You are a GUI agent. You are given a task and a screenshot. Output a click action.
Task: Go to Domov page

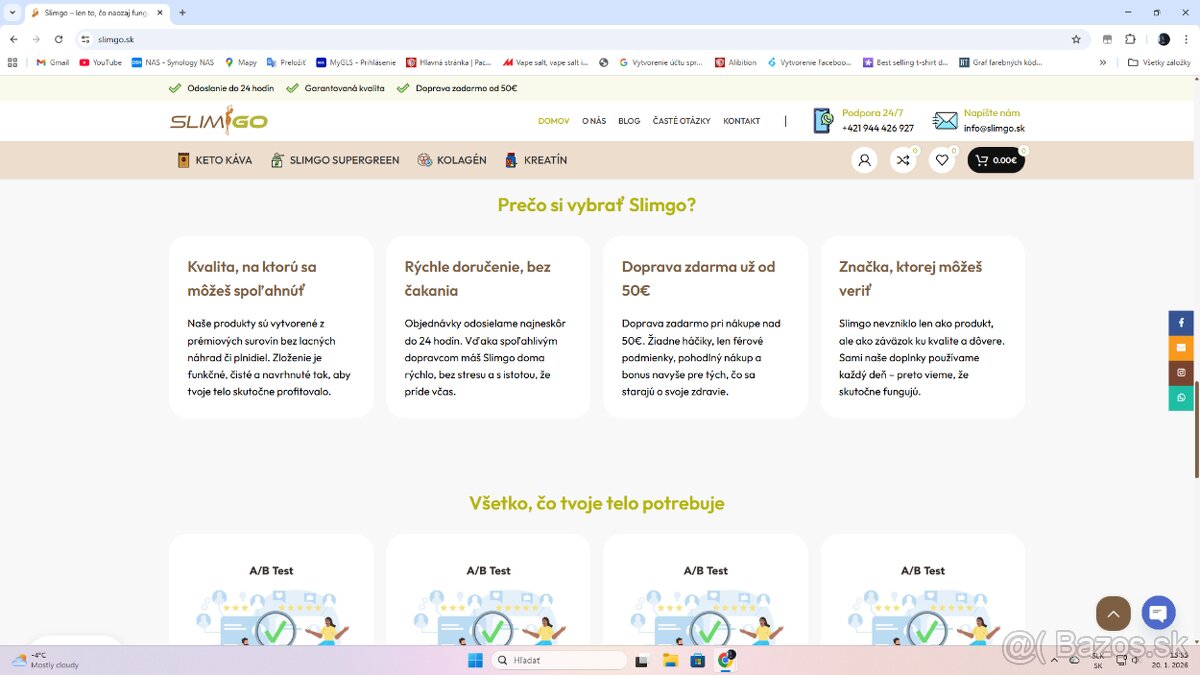(x=553, y=121)
